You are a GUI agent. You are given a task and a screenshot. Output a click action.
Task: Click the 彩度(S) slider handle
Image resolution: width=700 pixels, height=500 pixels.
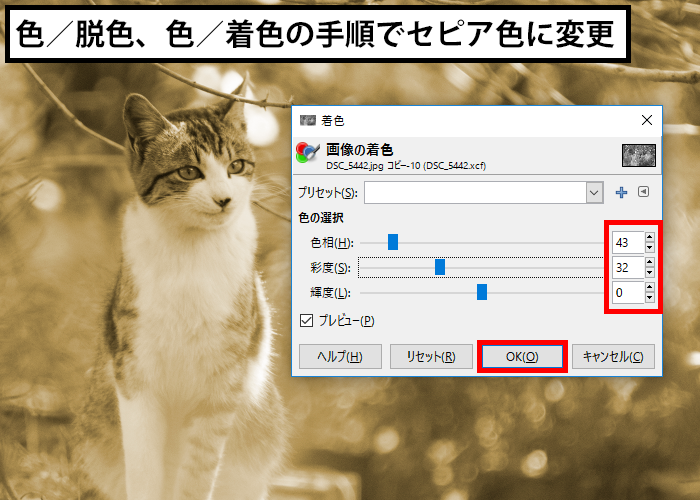click(x=440, y=267)
